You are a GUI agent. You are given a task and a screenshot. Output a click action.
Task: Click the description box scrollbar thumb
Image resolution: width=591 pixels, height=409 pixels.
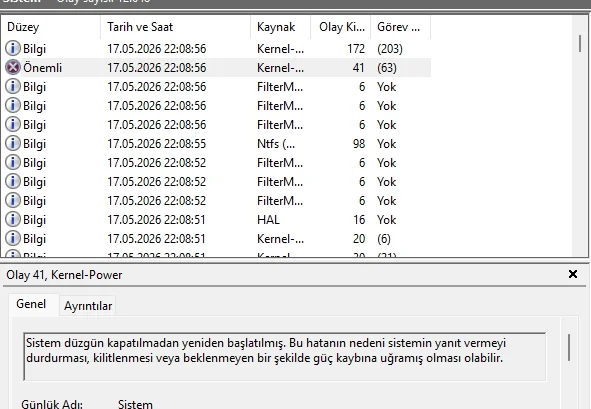point(569,347)
